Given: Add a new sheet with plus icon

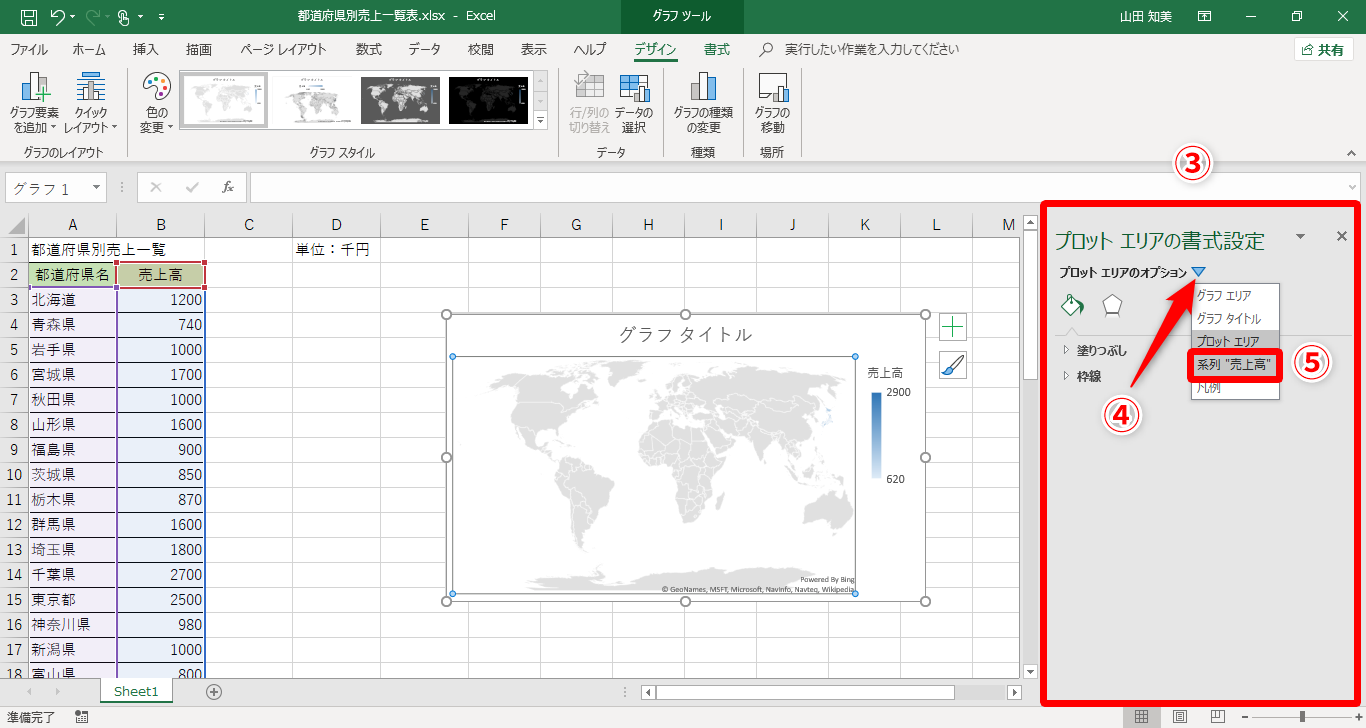Looking at the screenshot, I should coord(214,691).
